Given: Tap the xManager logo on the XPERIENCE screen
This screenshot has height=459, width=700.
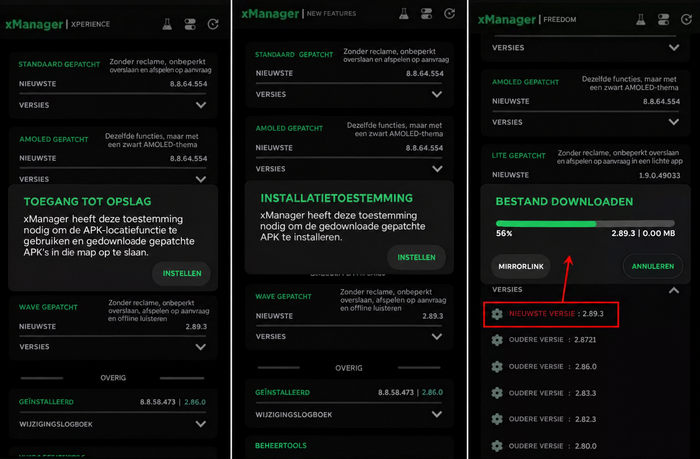Looking at the screenshot, I should click(34, 25).
